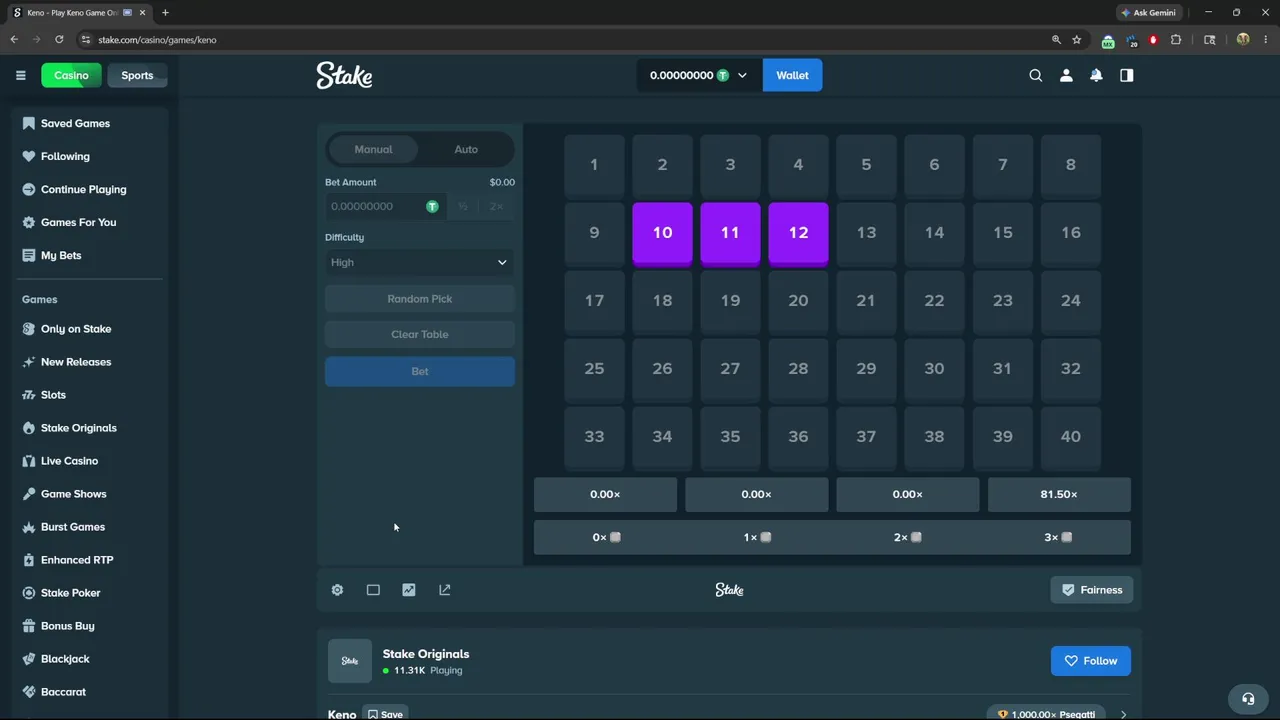The width and height of the screenshot is (1280, 720).
Task: Open the Wallet
Action: 792,75
